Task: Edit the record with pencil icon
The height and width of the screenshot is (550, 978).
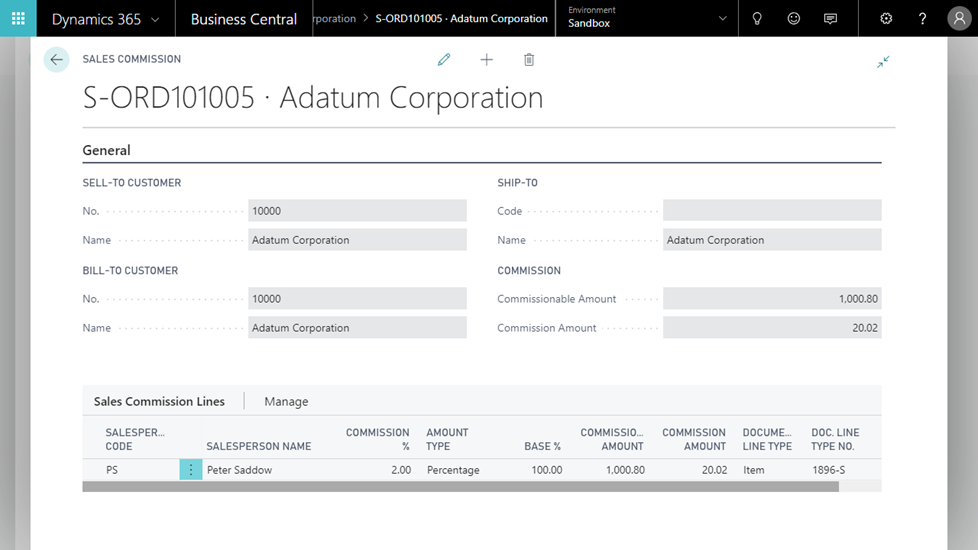Action: pos(444,60)
